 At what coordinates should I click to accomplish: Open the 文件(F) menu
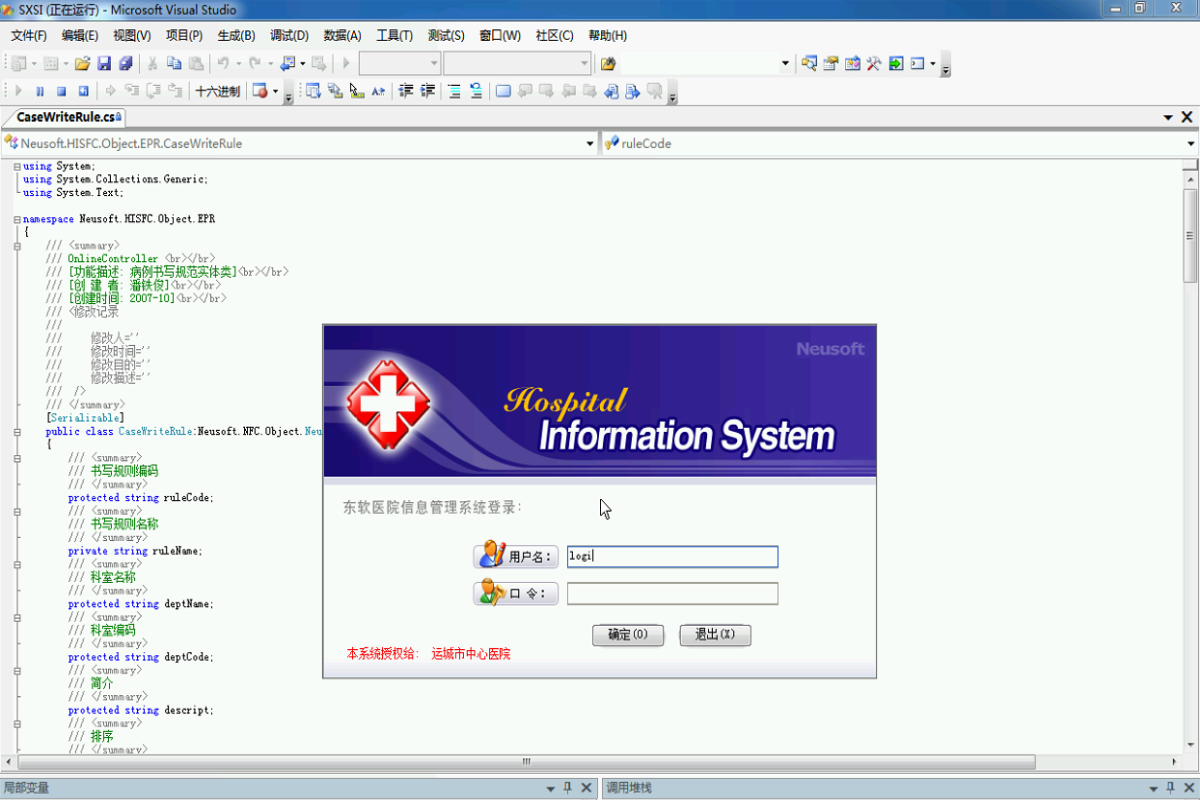pyautogui.click(x=28, y=35)
